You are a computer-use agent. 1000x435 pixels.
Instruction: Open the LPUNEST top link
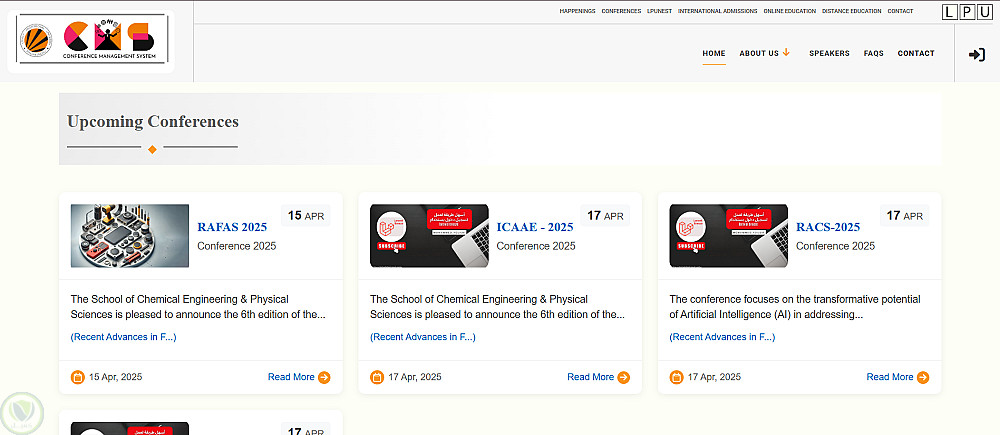pyautogui.click(x=659, y=11)
